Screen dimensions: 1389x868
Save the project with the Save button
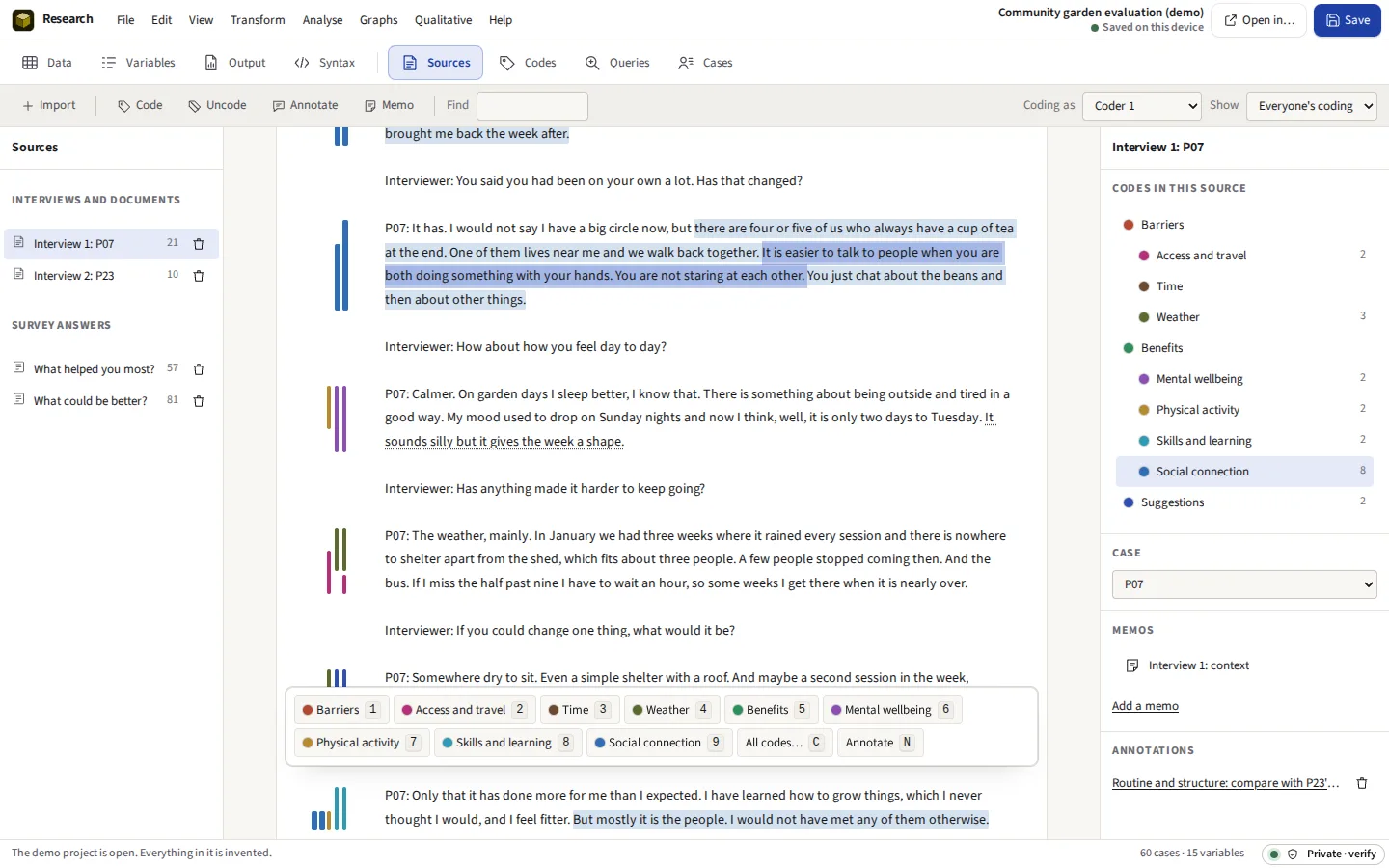click(1348, 20)
